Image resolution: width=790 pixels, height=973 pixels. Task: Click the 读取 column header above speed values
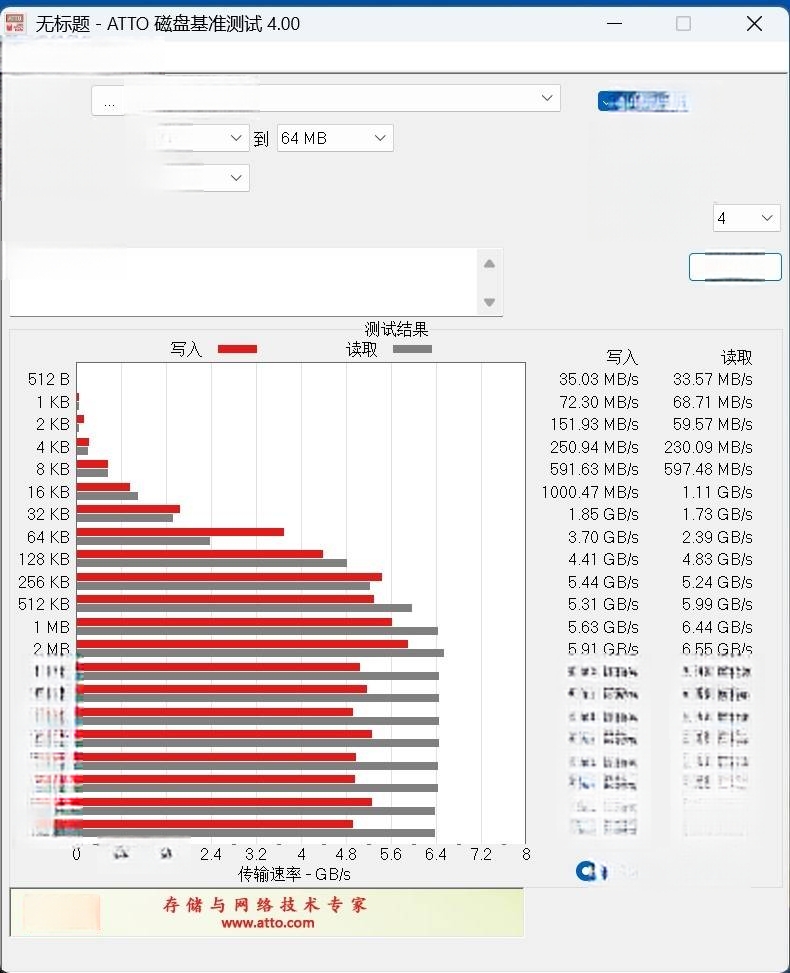point(736,357)
